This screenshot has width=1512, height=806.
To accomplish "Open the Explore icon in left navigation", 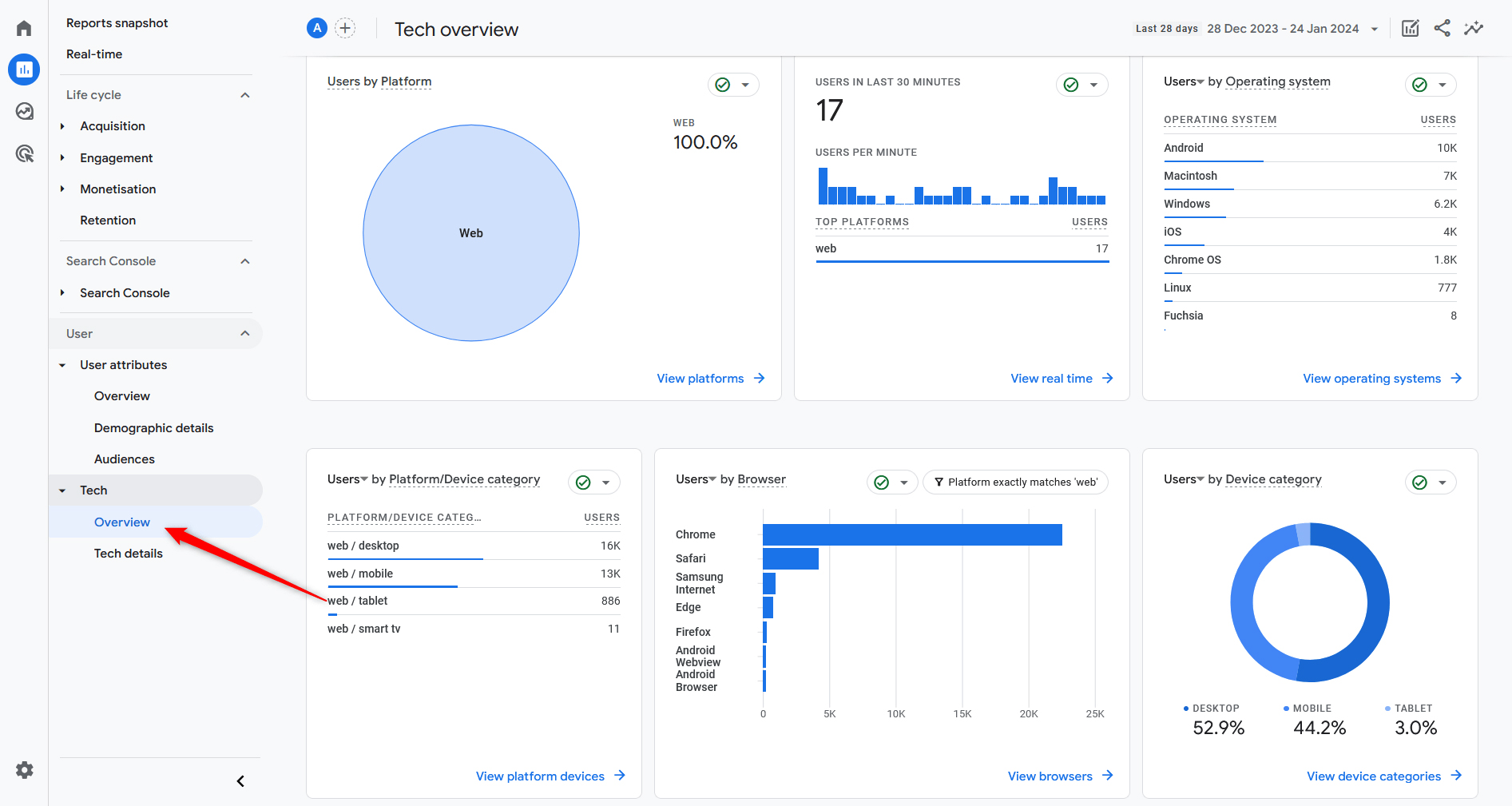I will point(23,111).
